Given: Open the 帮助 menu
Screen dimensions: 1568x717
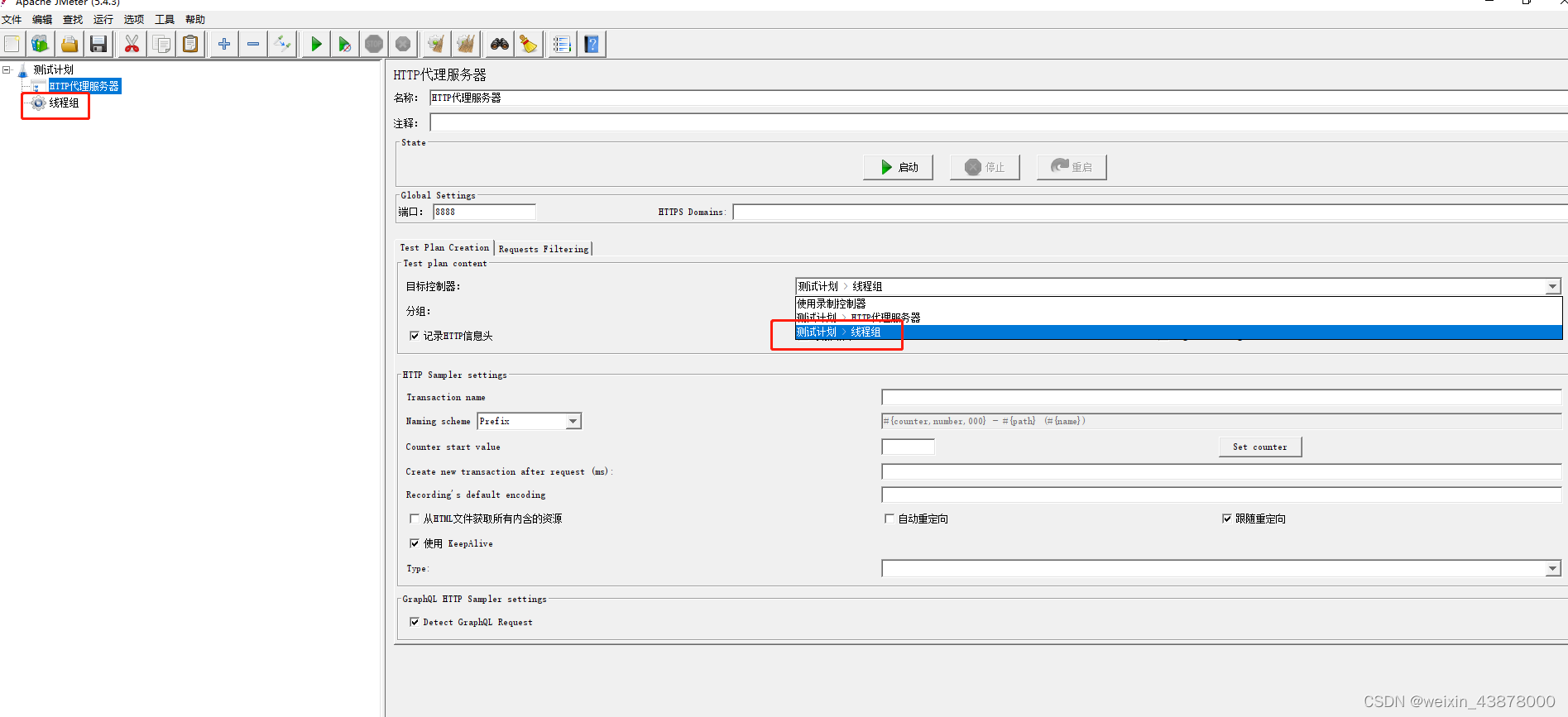Looking at the screenshot, I should coord(195,20).
